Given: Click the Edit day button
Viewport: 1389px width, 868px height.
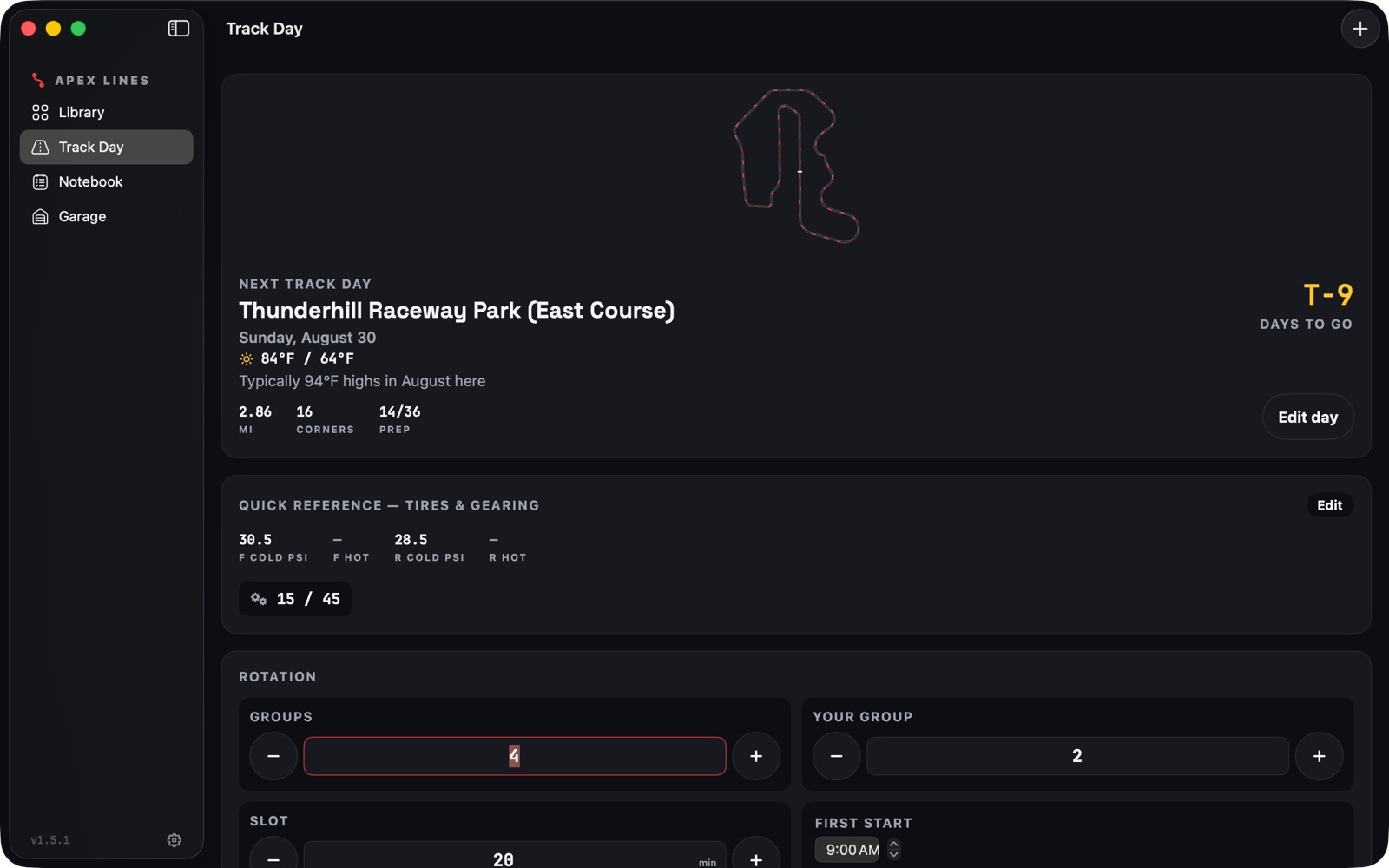Looking at the screenshot, I should tap(1307, 417).
